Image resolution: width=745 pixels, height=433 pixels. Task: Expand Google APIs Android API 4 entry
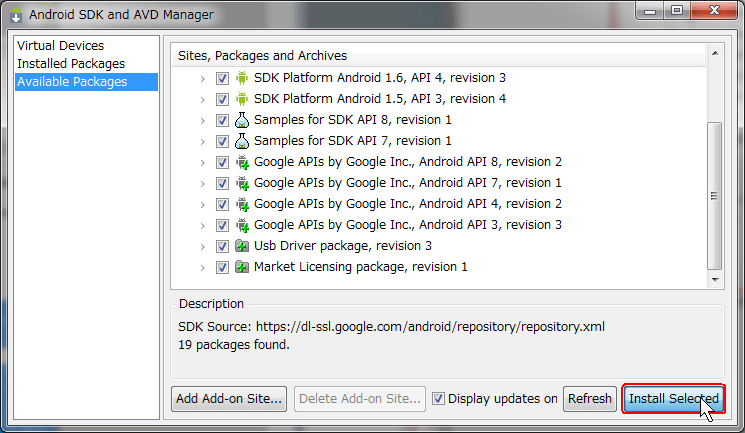click(x=202, y=204)
